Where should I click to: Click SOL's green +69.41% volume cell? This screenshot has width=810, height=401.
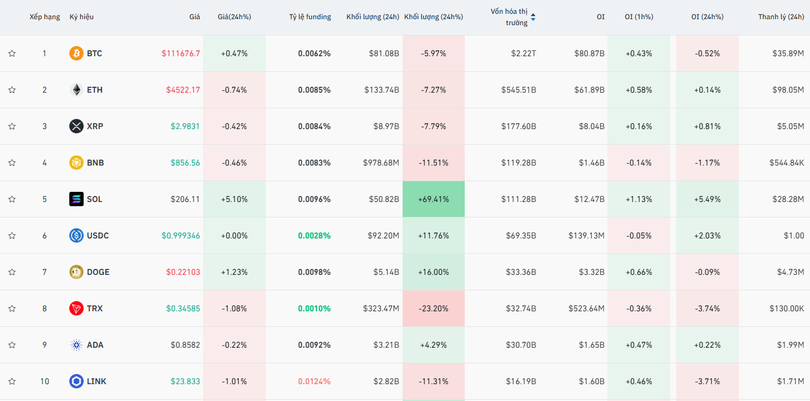[x=433, y=199]
